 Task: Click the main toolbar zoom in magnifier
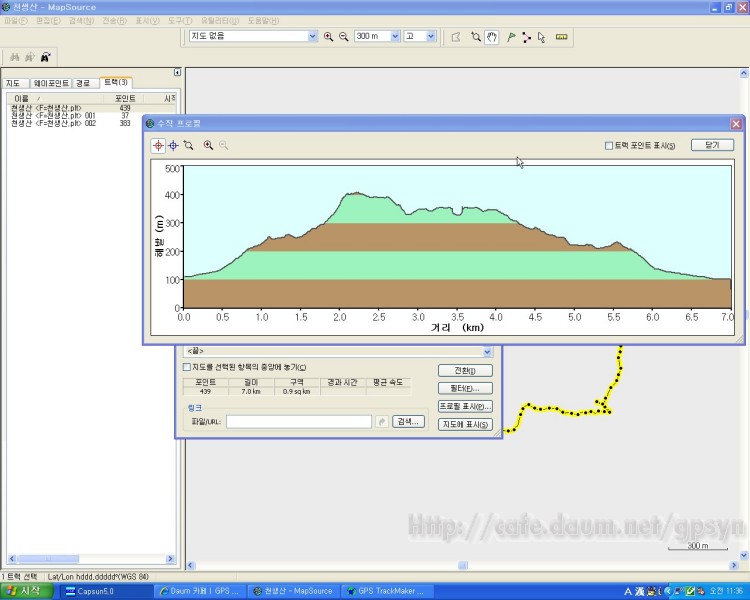[x=328, y=36]
